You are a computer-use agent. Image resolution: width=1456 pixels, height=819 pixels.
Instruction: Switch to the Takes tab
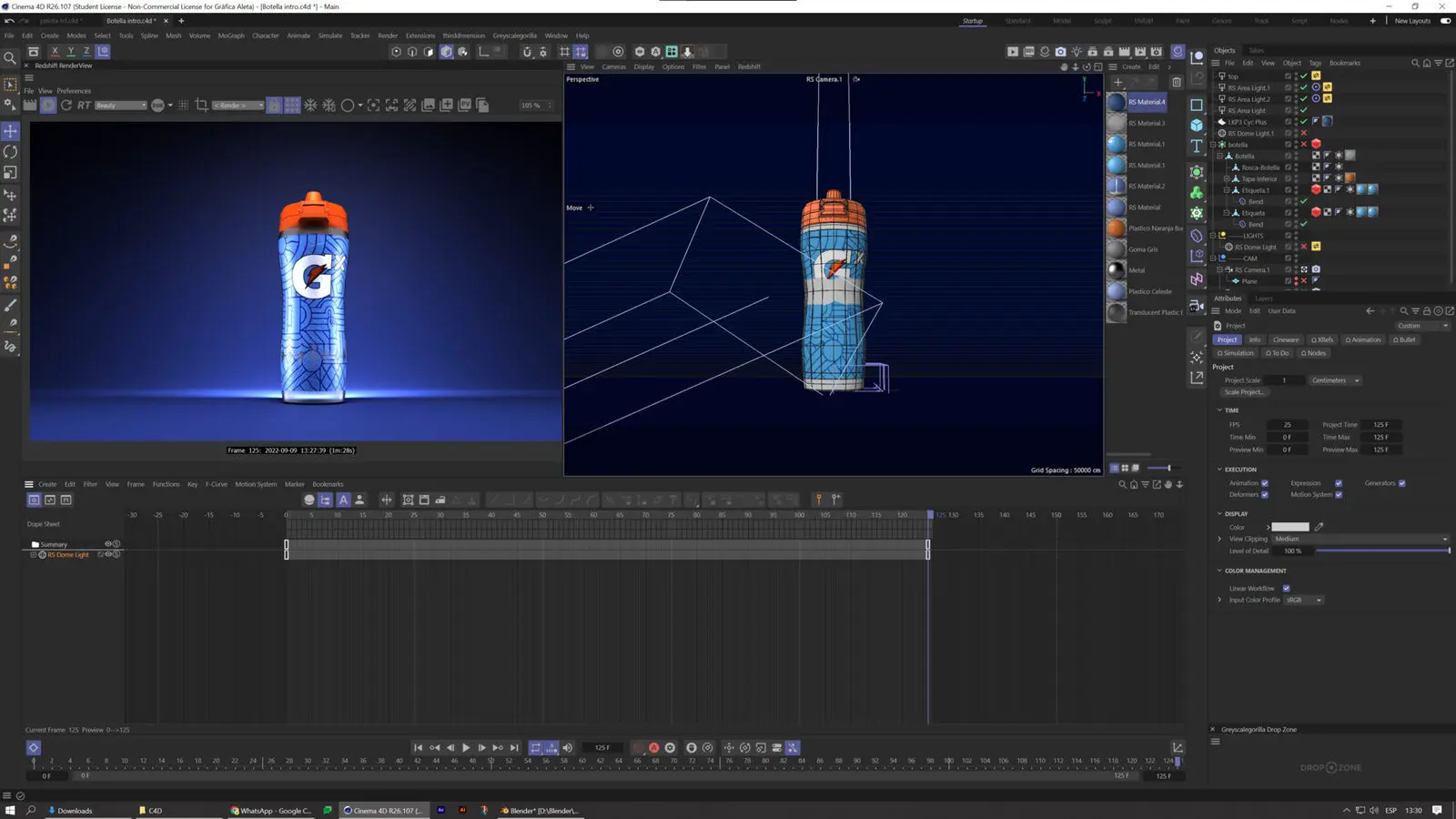point(1256,50)
